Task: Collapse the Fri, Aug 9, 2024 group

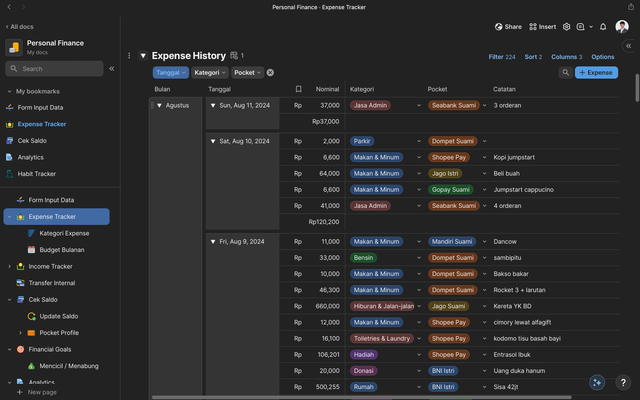Action: click(x=213, y=242)
